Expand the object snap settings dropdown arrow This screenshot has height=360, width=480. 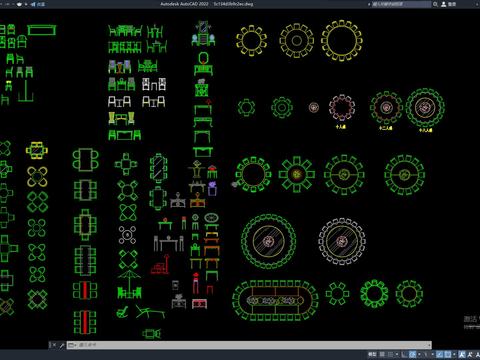click(x=454, y=354)
